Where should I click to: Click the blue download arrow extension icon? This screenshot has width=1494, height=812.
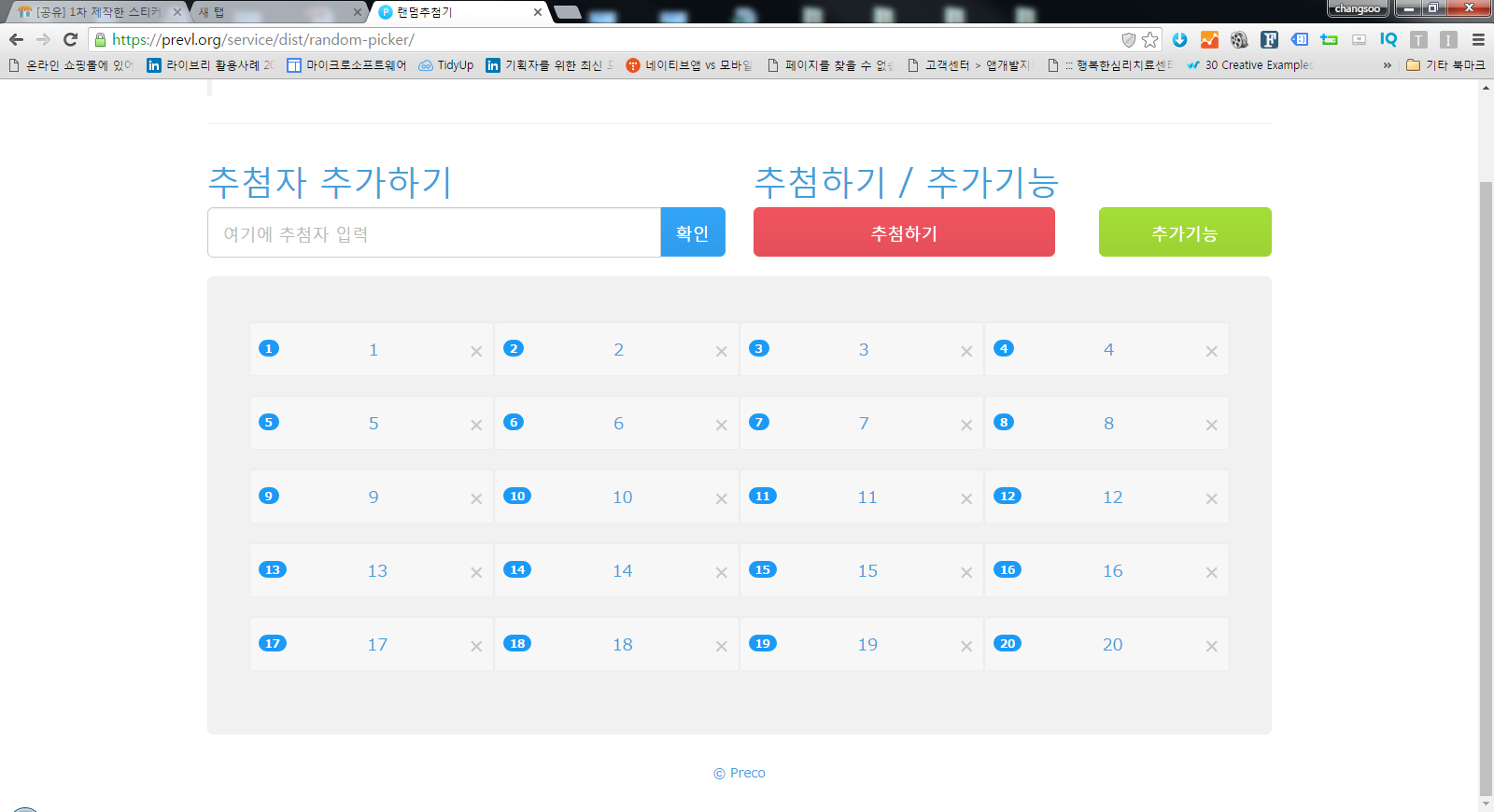pos(1179,39)
